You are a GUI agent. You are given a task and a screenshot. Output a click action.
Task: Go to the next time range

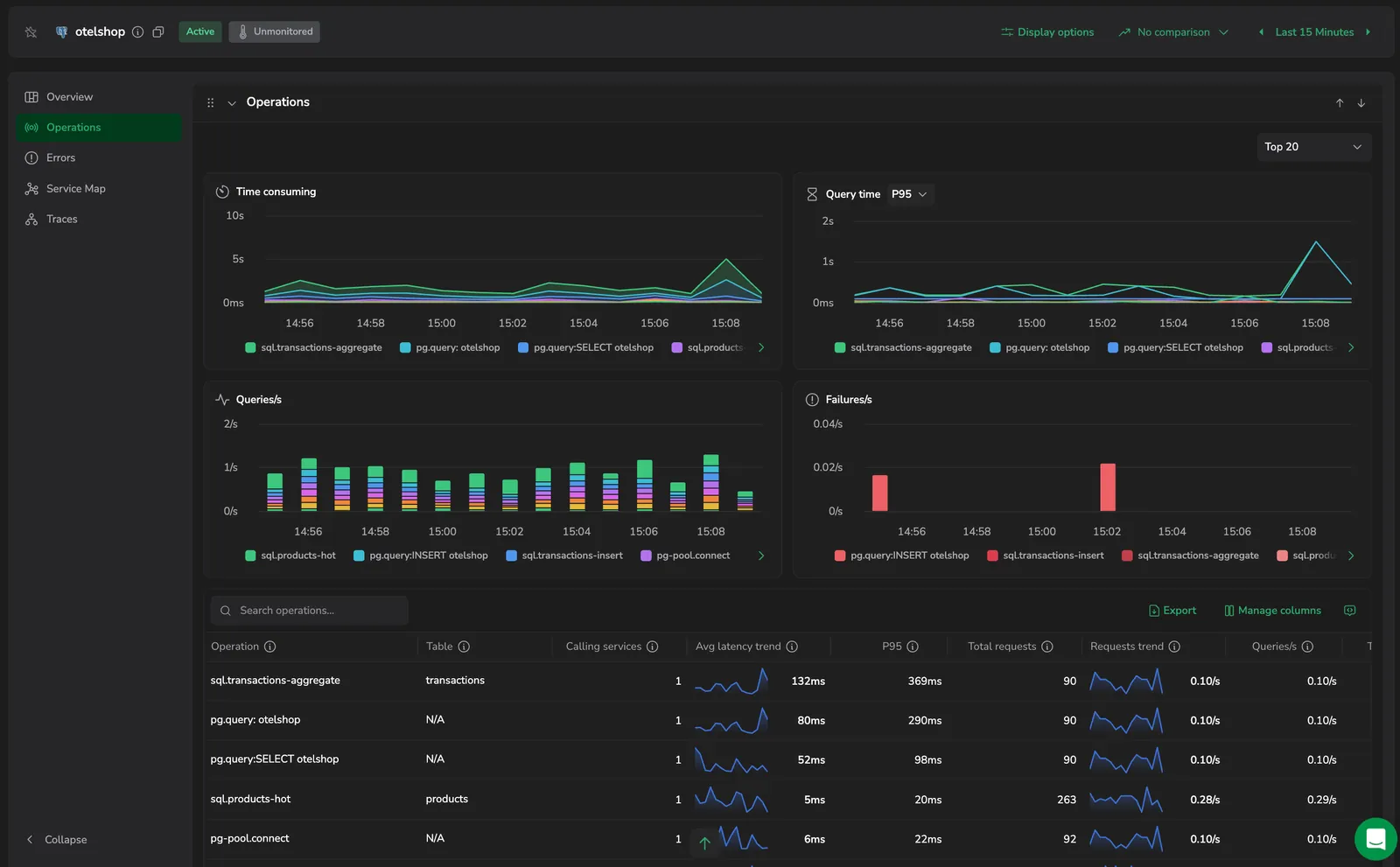[x=1368, y=32]
